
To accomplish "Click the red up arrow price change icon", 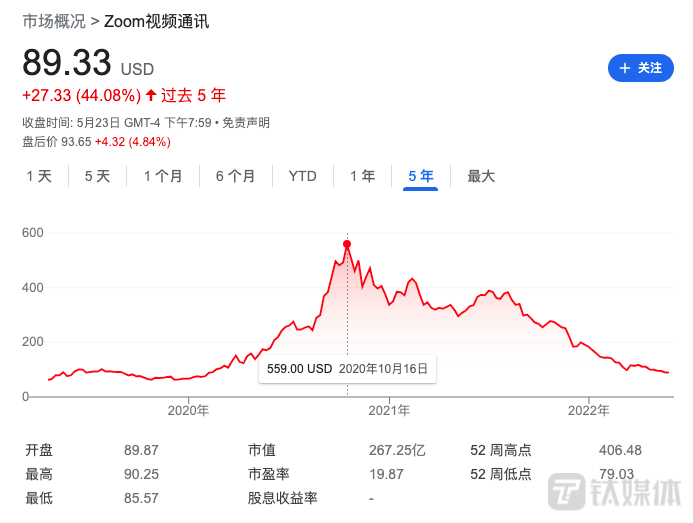I will click(151, 96).
